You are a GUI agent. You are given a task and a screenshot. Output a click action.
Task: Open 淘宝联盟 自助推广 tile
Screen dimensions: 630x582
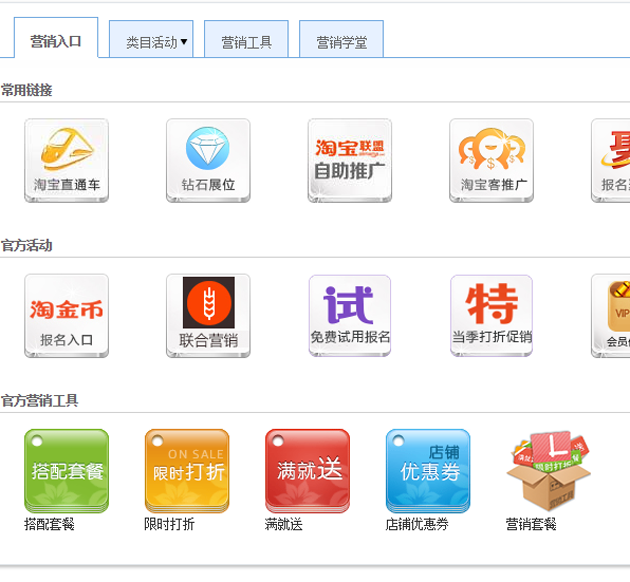(349, 160)
